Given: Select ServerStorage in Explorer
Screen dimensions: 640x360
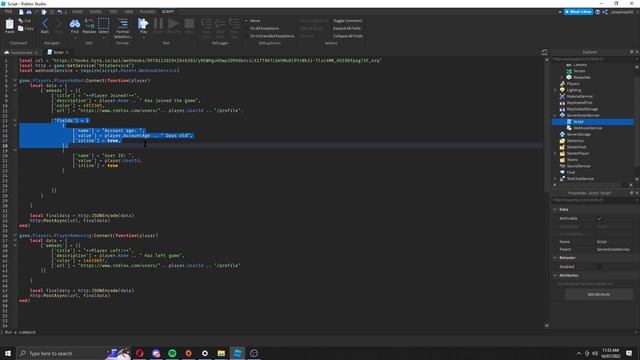Looking at the screenshot, I should 578,134.
